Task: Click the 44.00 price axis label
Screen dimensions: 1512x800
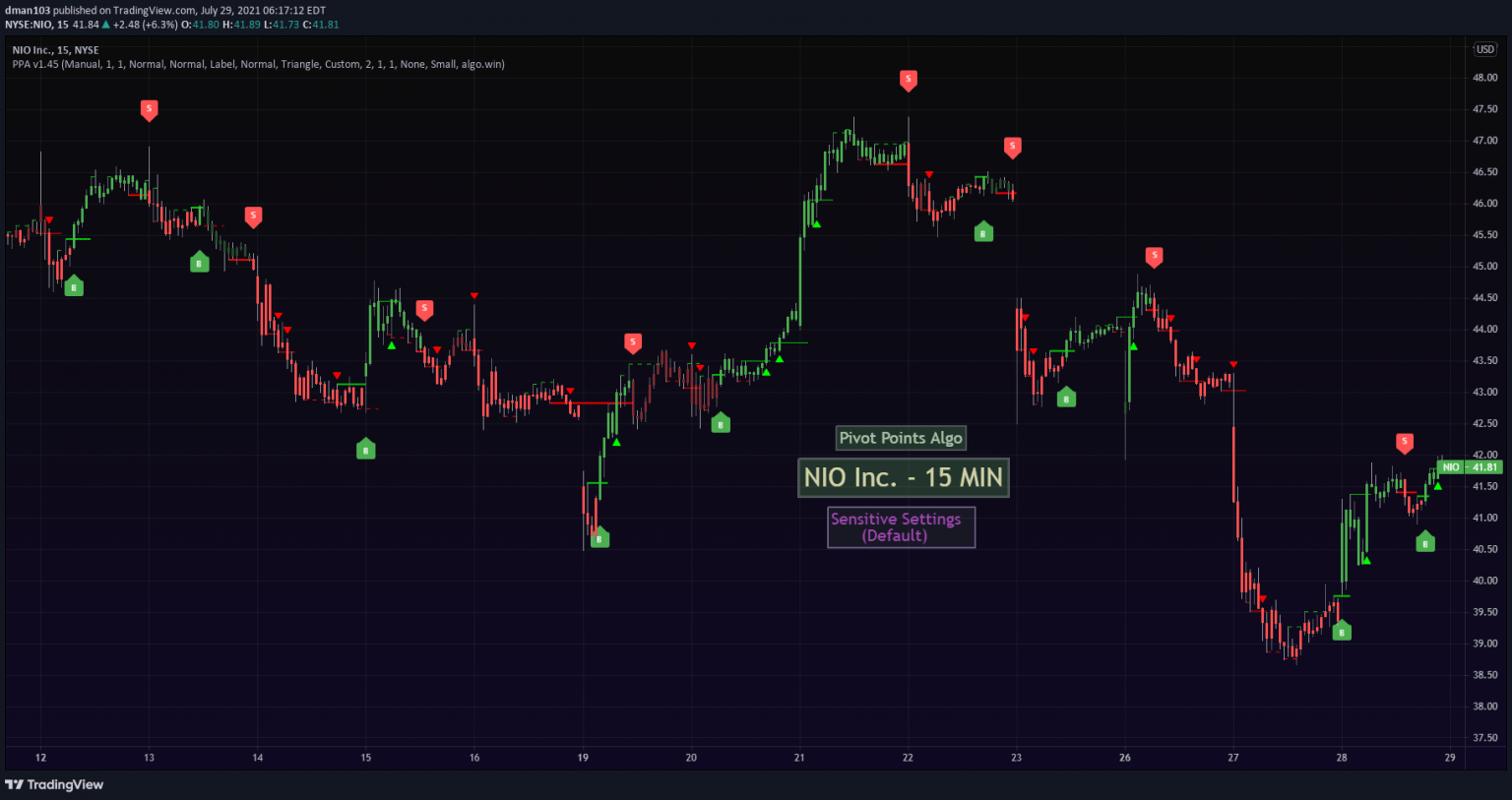Action: [1484, 330]
